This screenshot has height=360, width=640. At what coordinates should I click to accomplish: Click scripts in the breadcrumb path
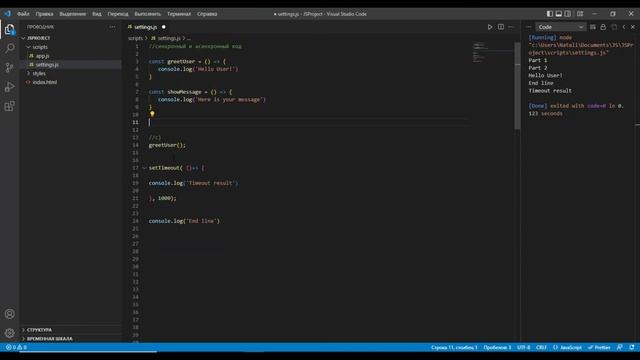pyautogui.click(x=136, y=38)
